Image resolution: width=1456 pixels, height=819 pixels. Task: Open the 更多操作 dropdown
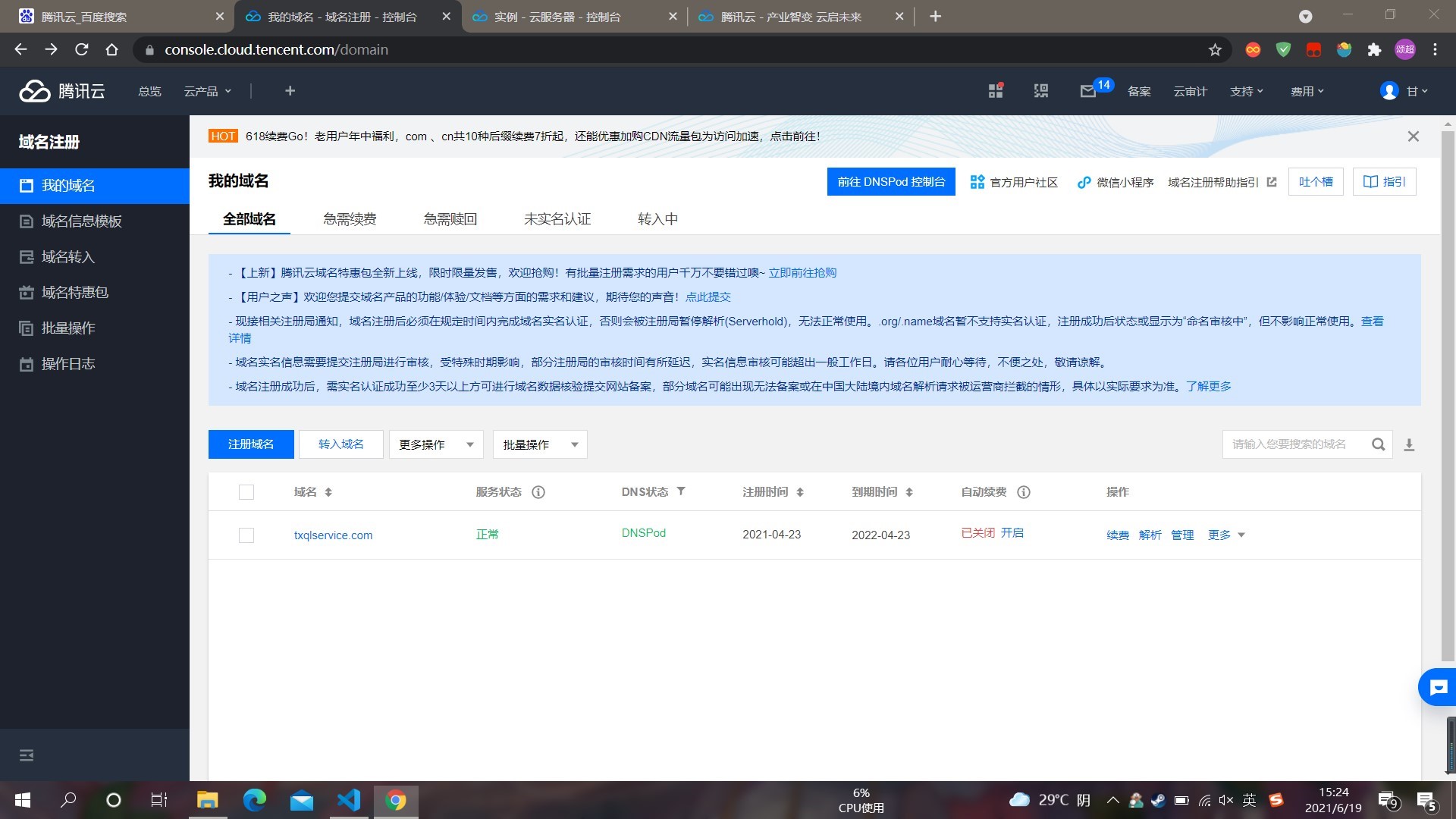[436, 444]
